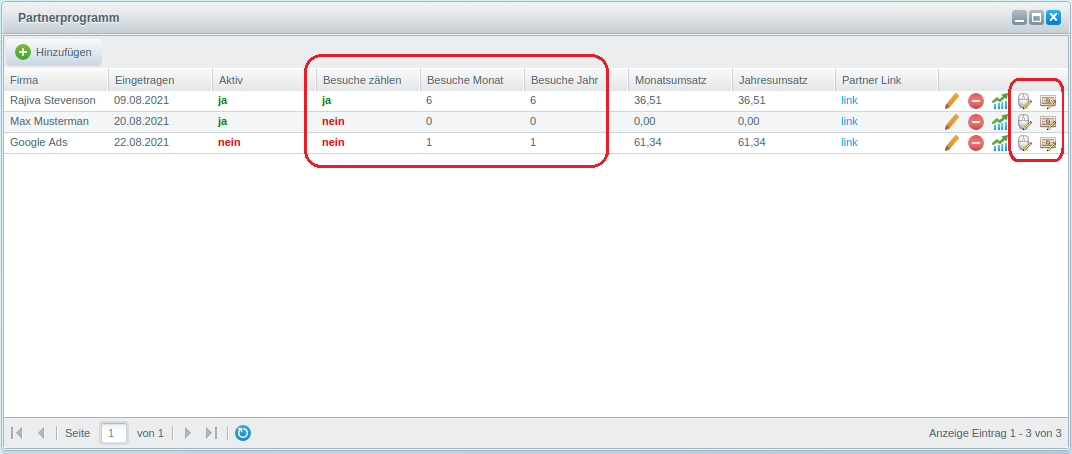Sort by the Firma column header
1072x454 pixels.
55,80
